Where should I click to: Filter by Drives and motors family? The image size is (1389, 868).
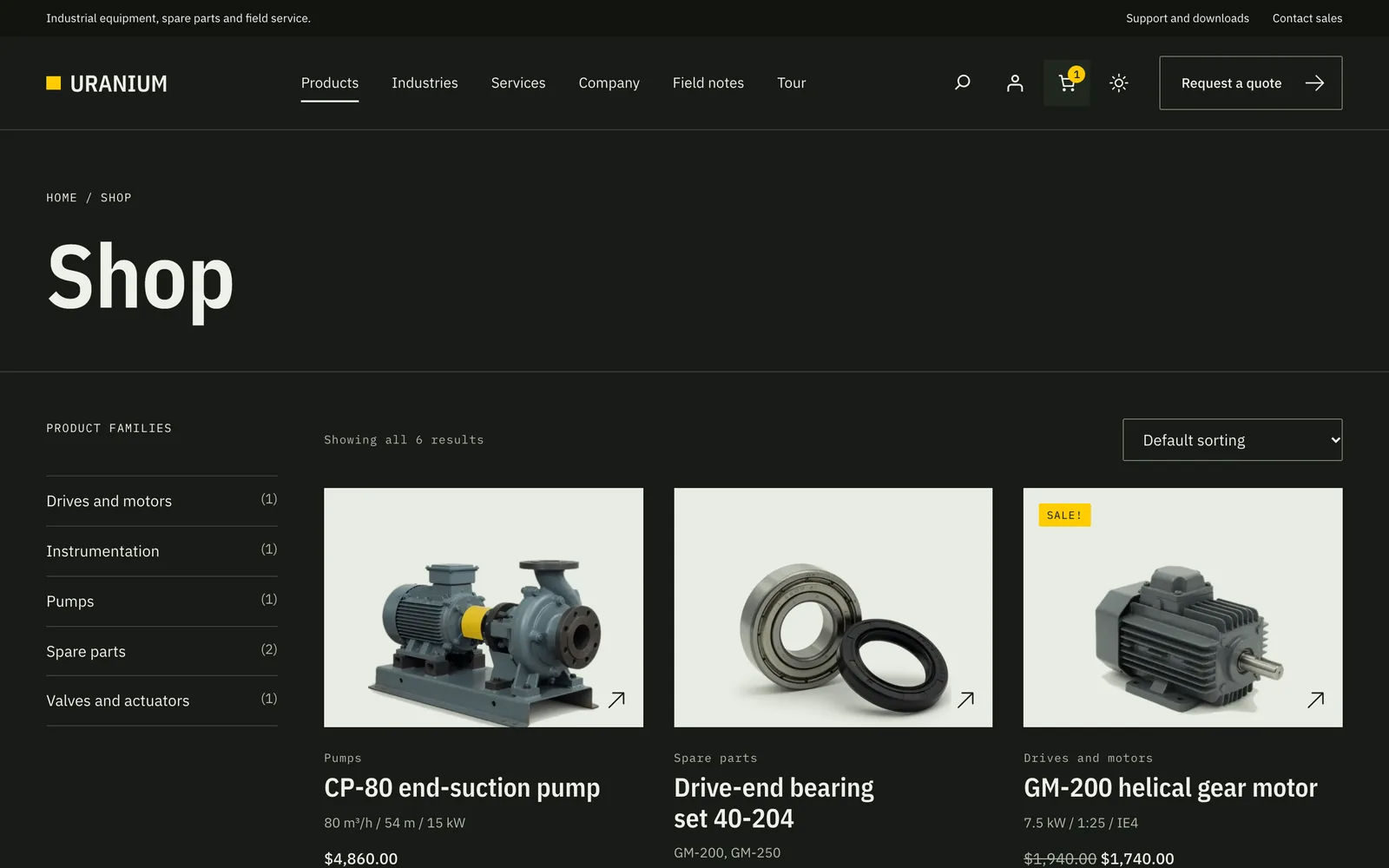(161, 501)
